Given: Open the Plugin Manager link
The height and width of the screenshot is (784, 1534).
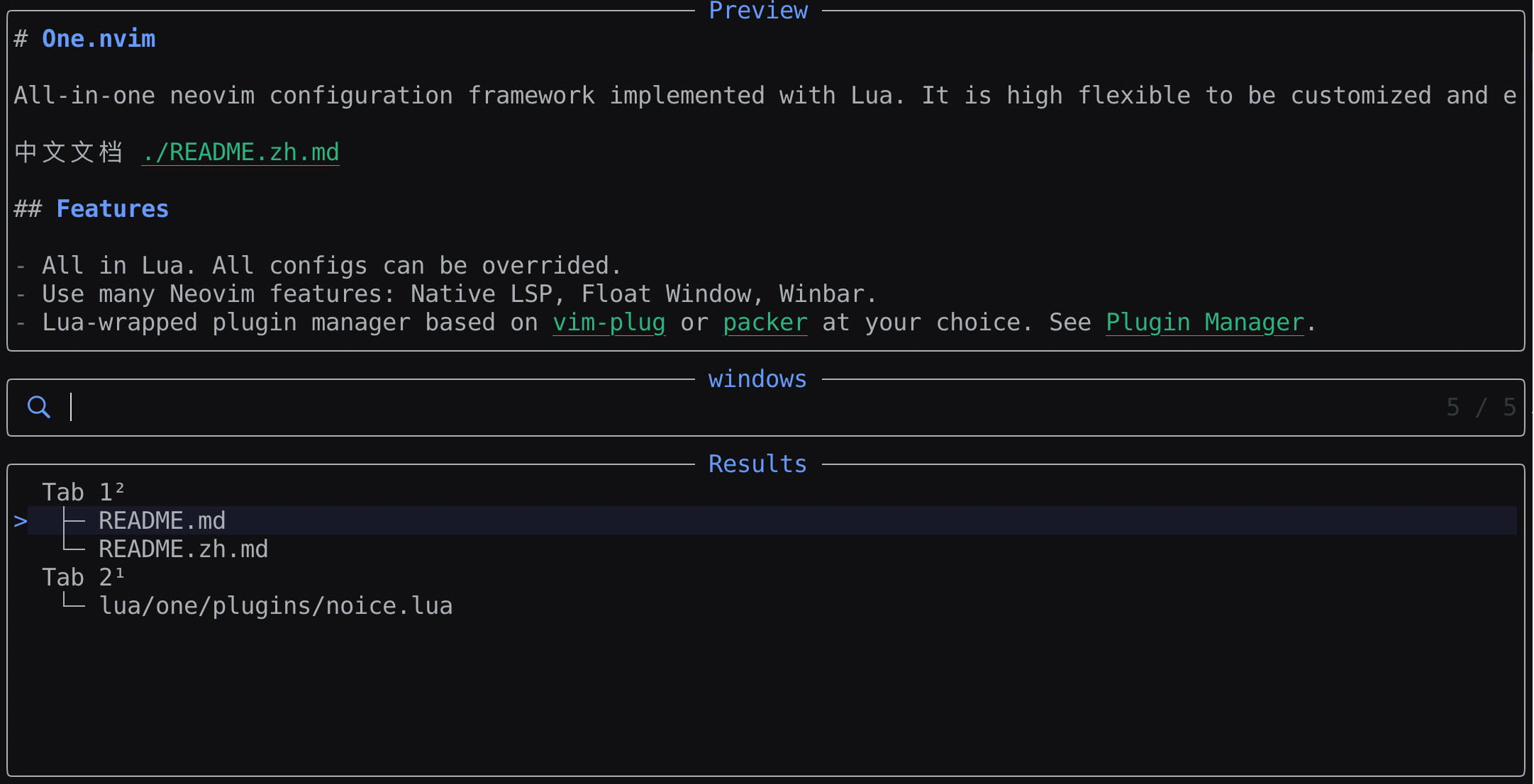Looking at the screenshot, I should pos(1204,323).
